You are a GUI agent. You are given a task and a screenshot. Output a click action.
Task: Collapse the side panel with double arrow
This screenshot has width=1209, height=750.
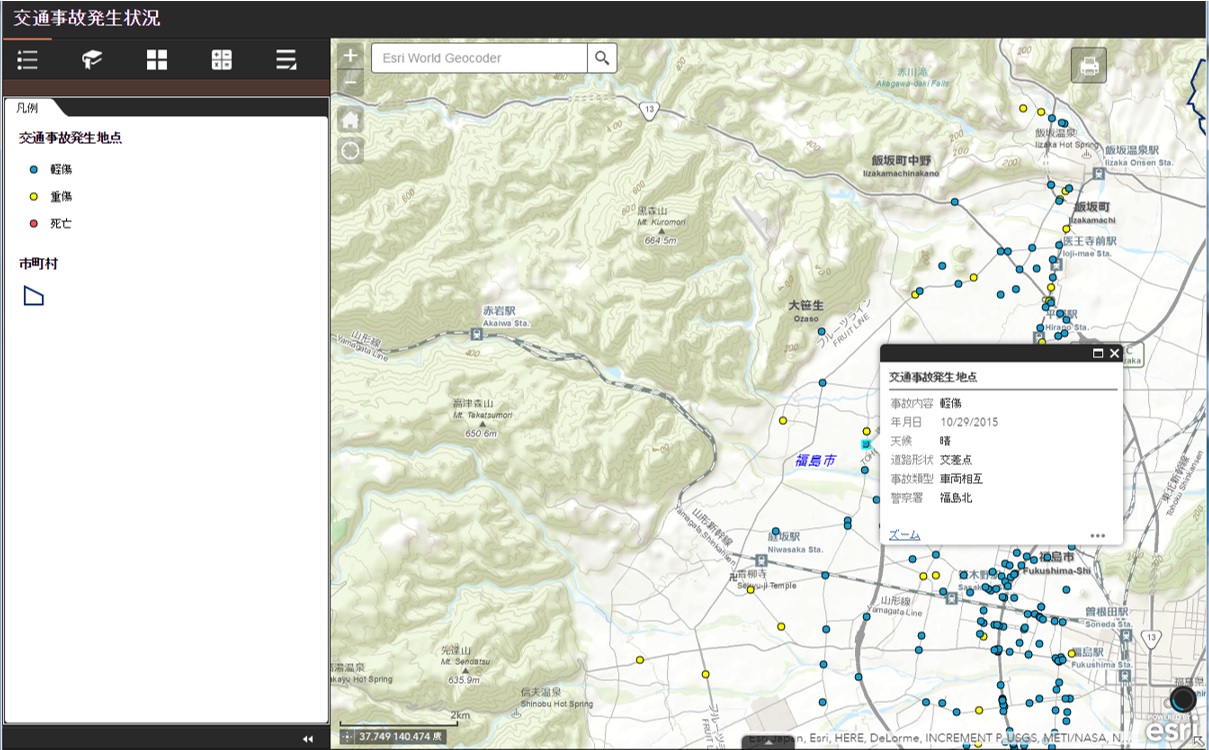[x=308, y=739]
